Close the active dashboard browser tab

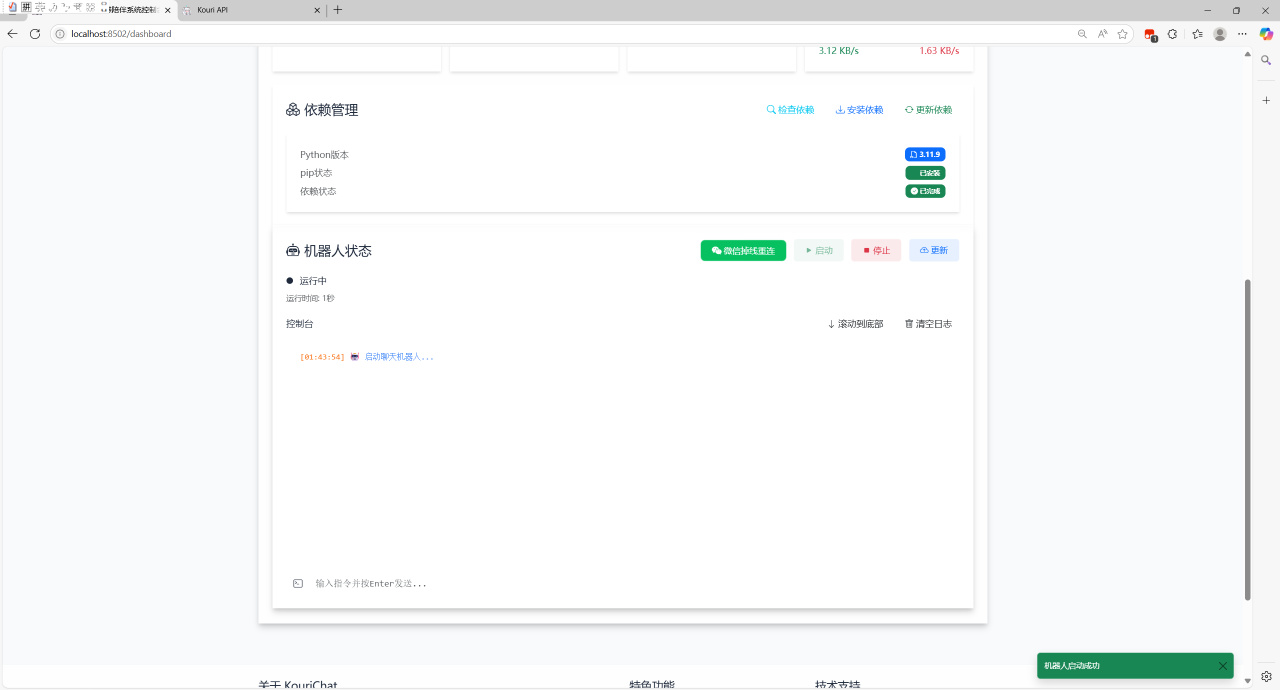click(167, 10)
